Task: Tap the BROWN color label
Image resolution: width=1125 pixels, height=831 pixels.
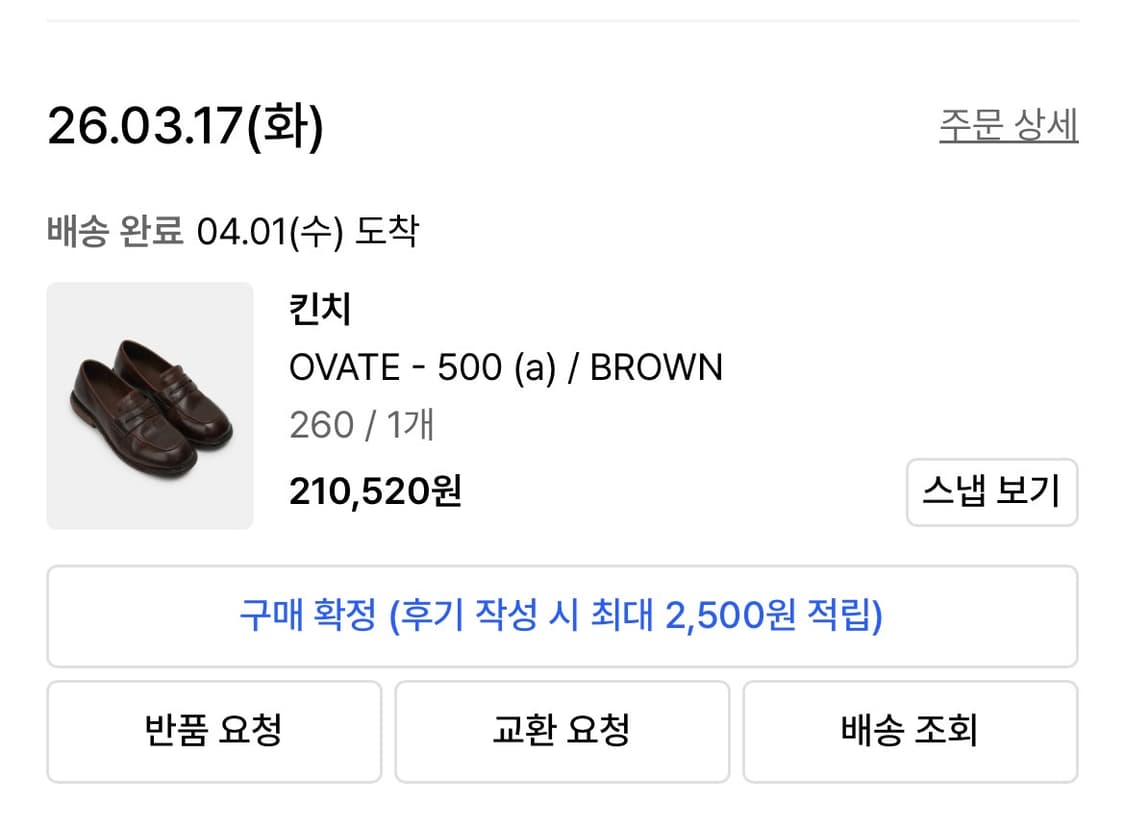Action: tap(657, 366)
